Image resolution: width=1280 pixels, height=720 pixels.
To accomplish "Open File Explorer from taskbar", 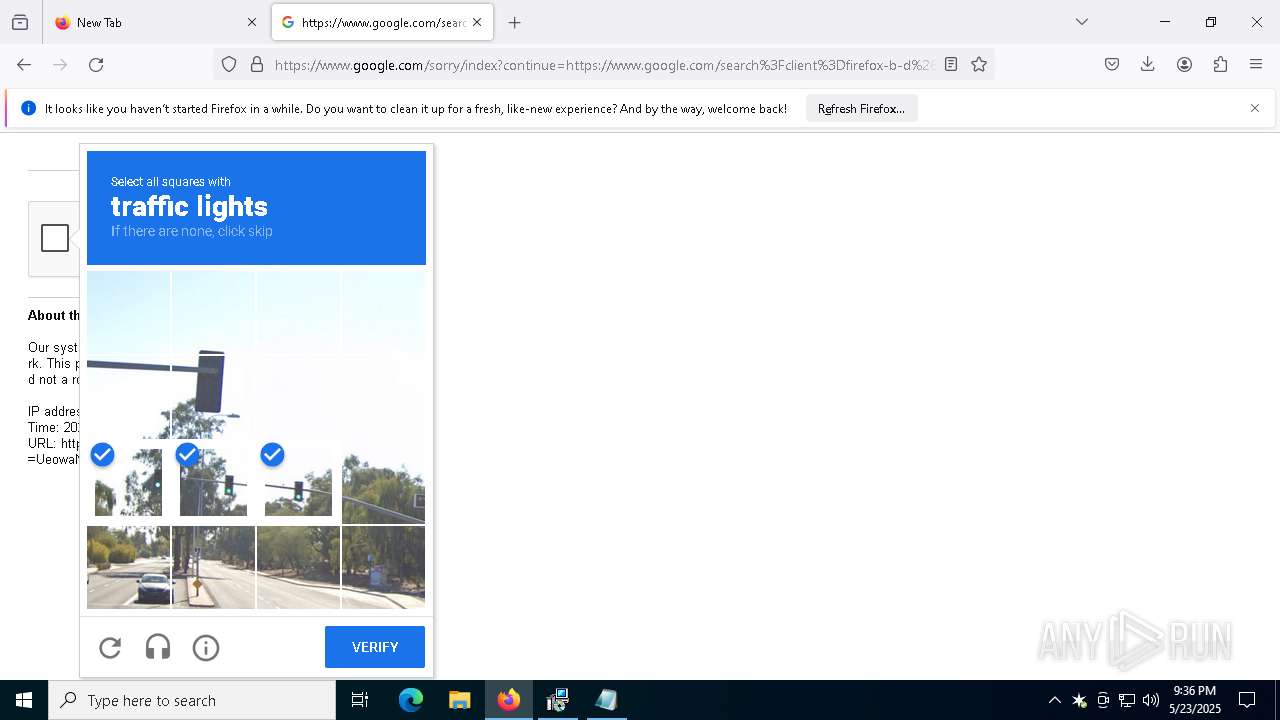I will pos(459,700).
